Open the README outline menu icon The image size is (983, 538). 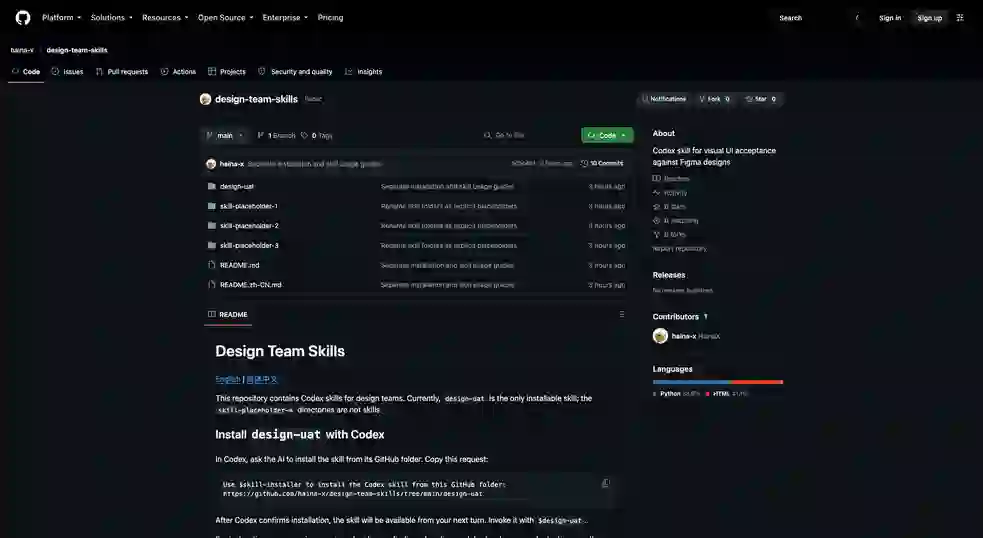(621, 315)
